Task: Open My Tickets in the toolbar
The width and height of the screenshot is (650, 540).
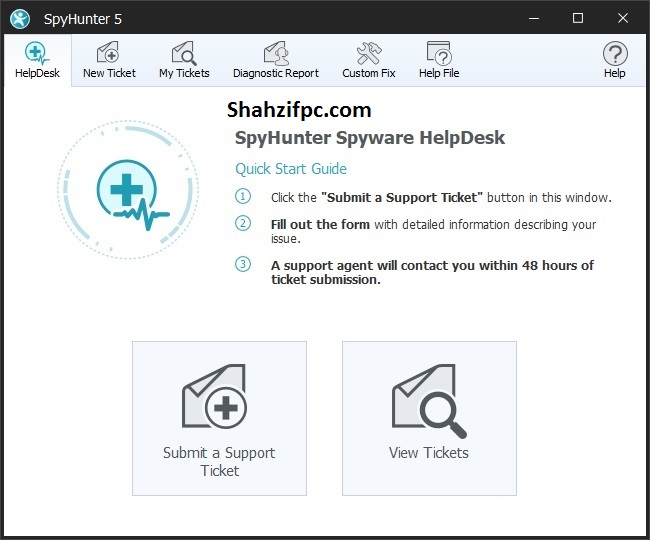Action: tap(184, 59)
